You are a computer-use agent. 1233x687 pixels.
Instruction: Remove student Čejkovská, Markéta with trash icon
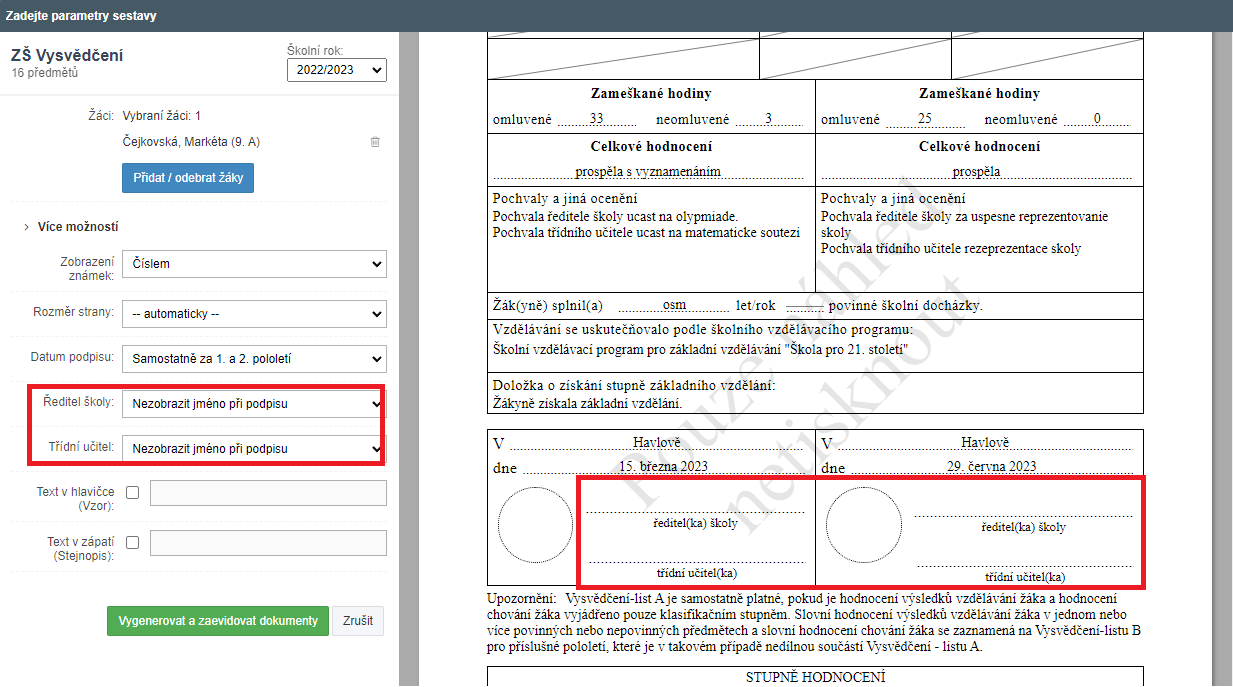pos(375,142)
